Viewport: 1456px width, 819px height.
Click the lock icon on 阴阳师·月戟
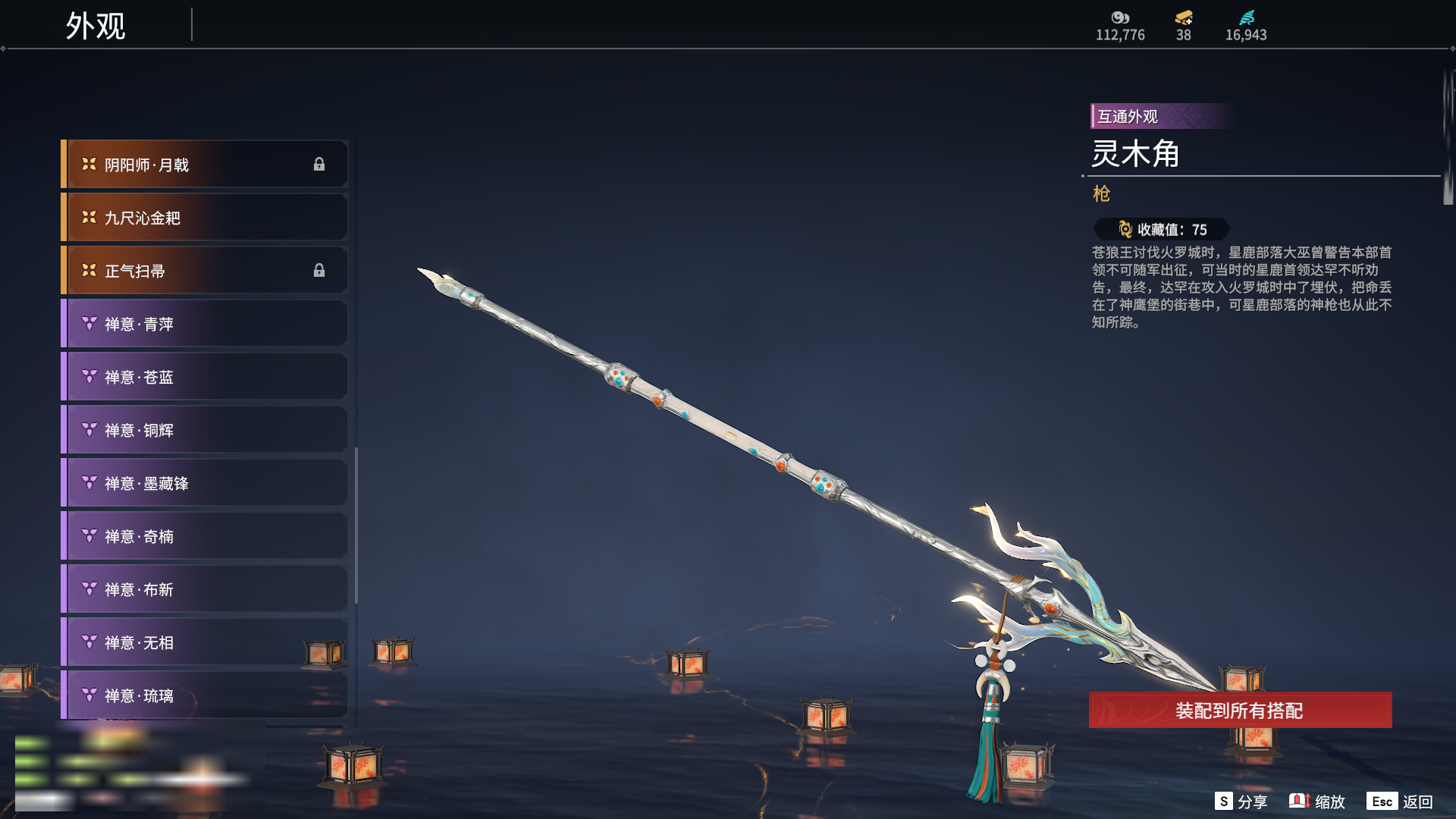[x=319, y=165]
